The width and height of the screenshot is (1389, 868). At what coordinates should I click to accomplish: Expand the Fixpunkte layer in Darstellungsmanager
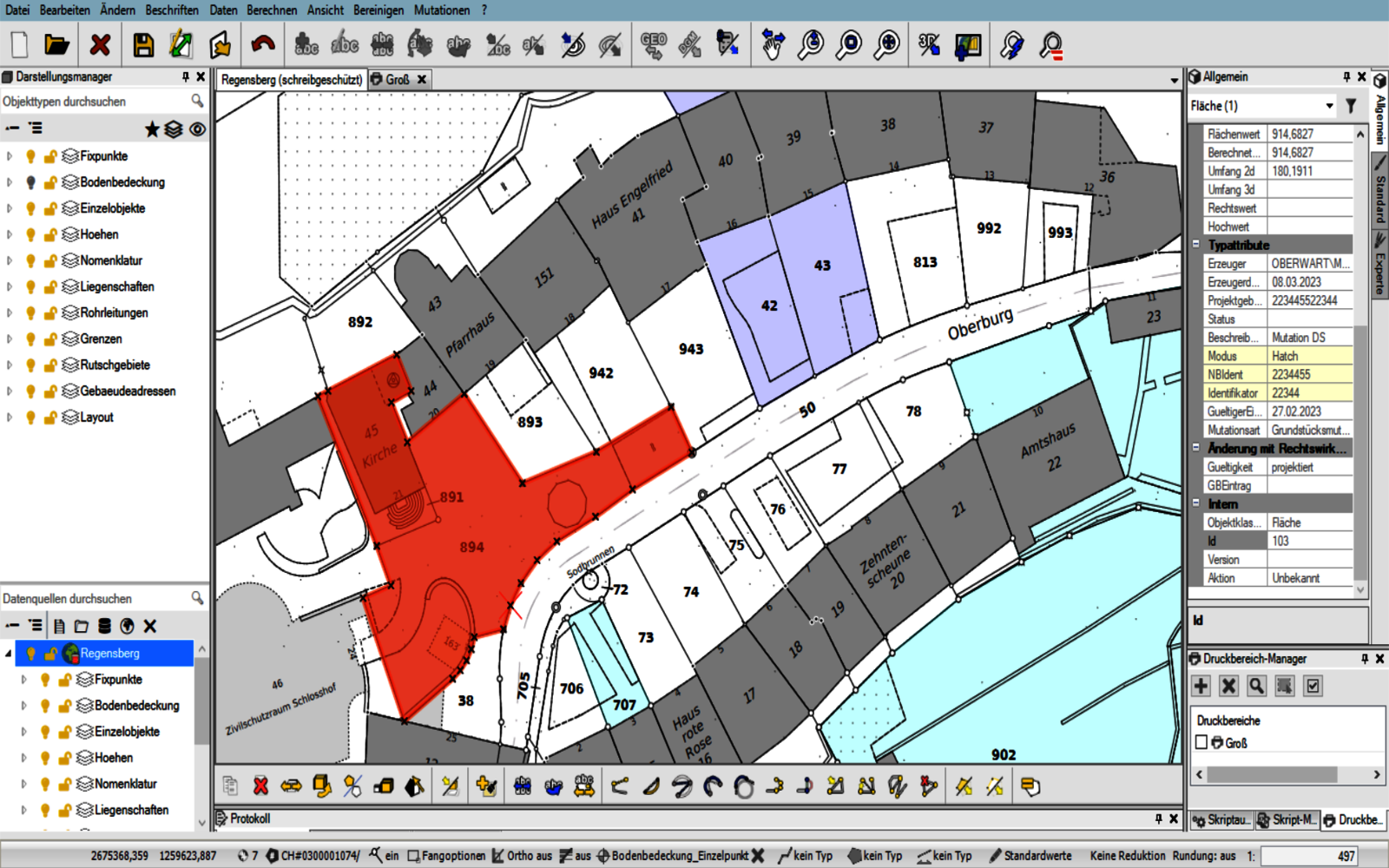point(10,156)
